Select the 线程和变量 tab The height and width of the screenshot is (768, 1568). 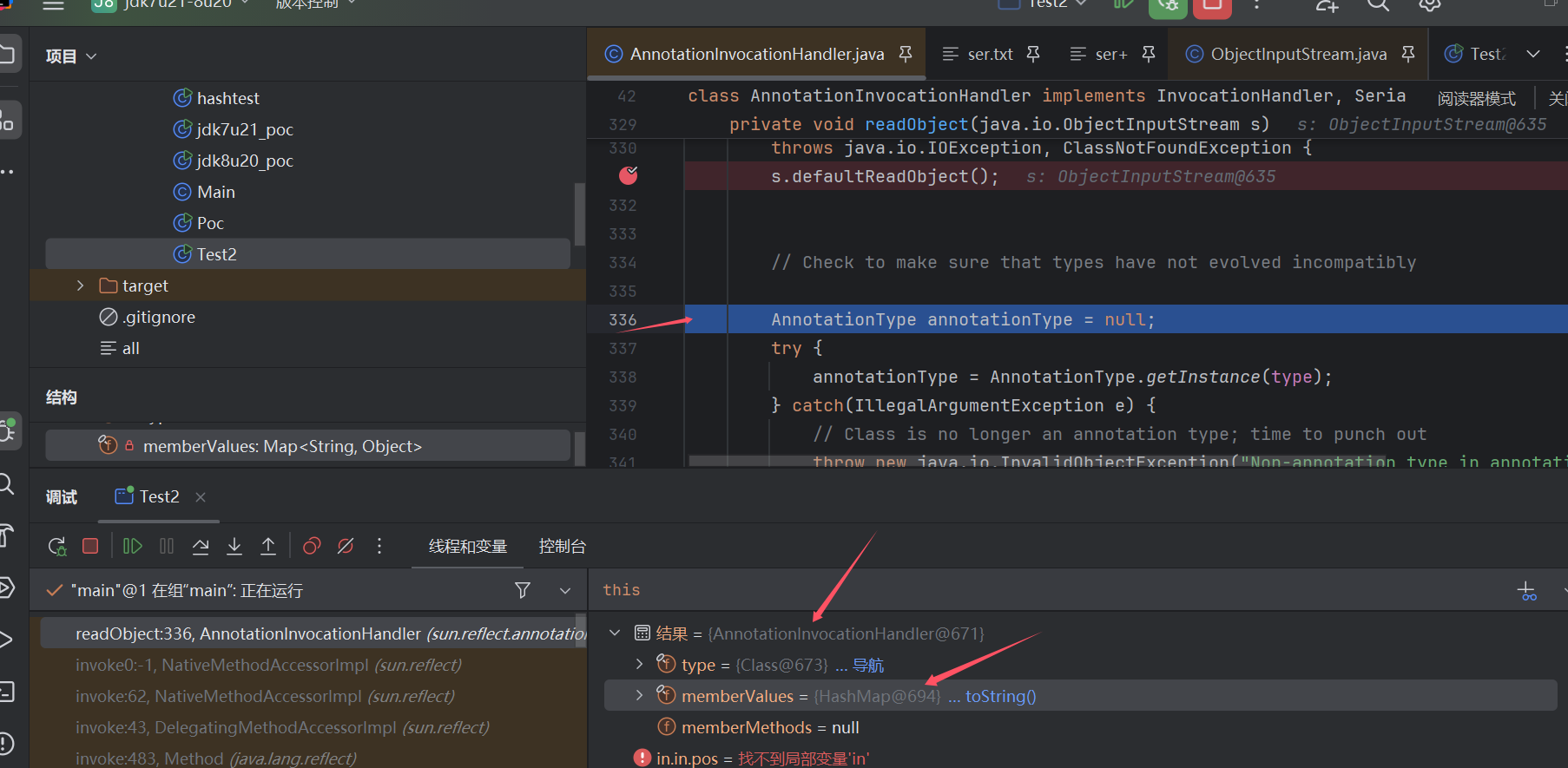468,547
